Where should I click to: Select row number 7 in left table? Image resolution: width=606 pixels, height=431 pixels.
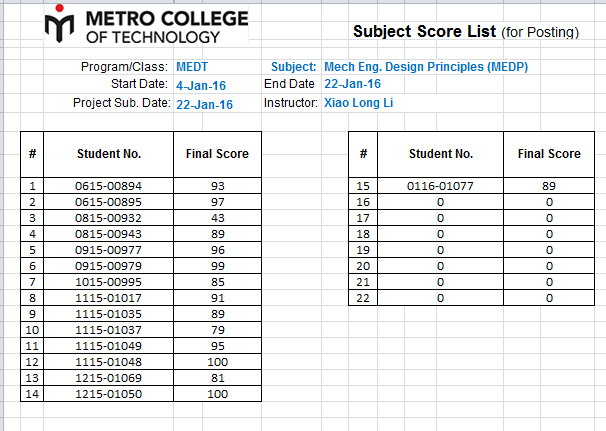pyautogui.click(x=32, y=282)
